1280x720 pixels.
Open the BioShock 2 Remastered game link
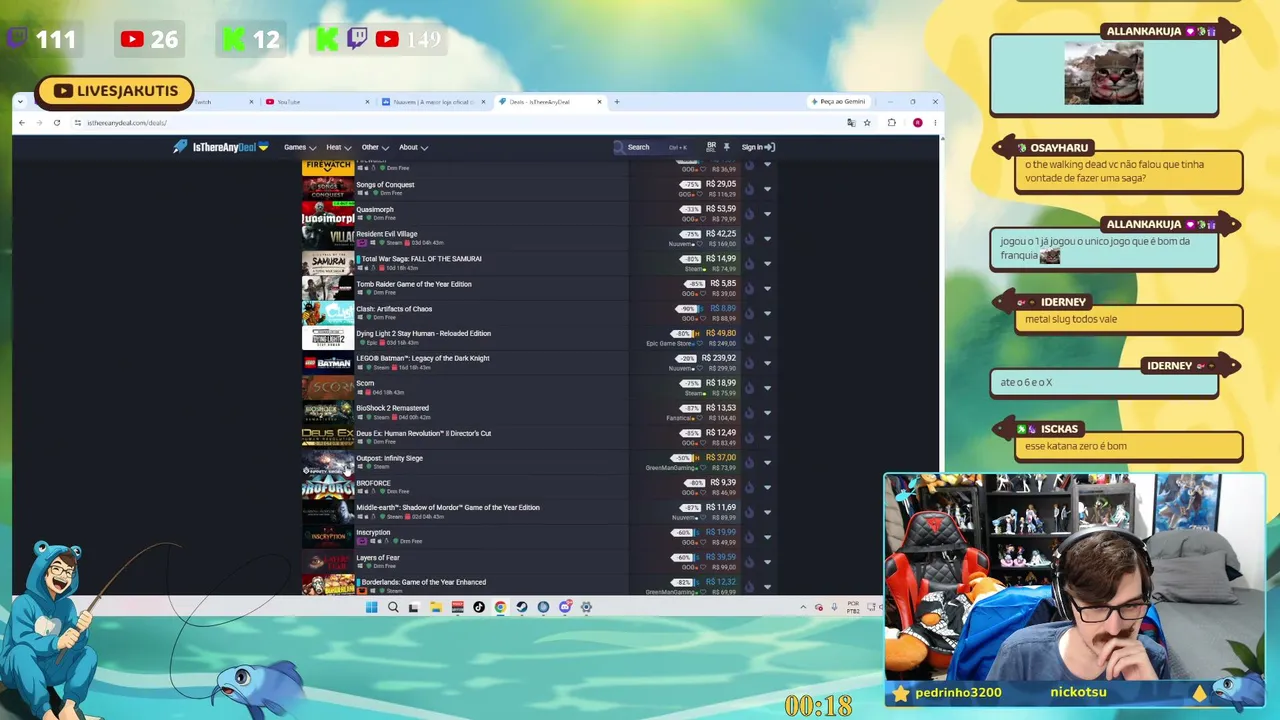coord(392,408)
